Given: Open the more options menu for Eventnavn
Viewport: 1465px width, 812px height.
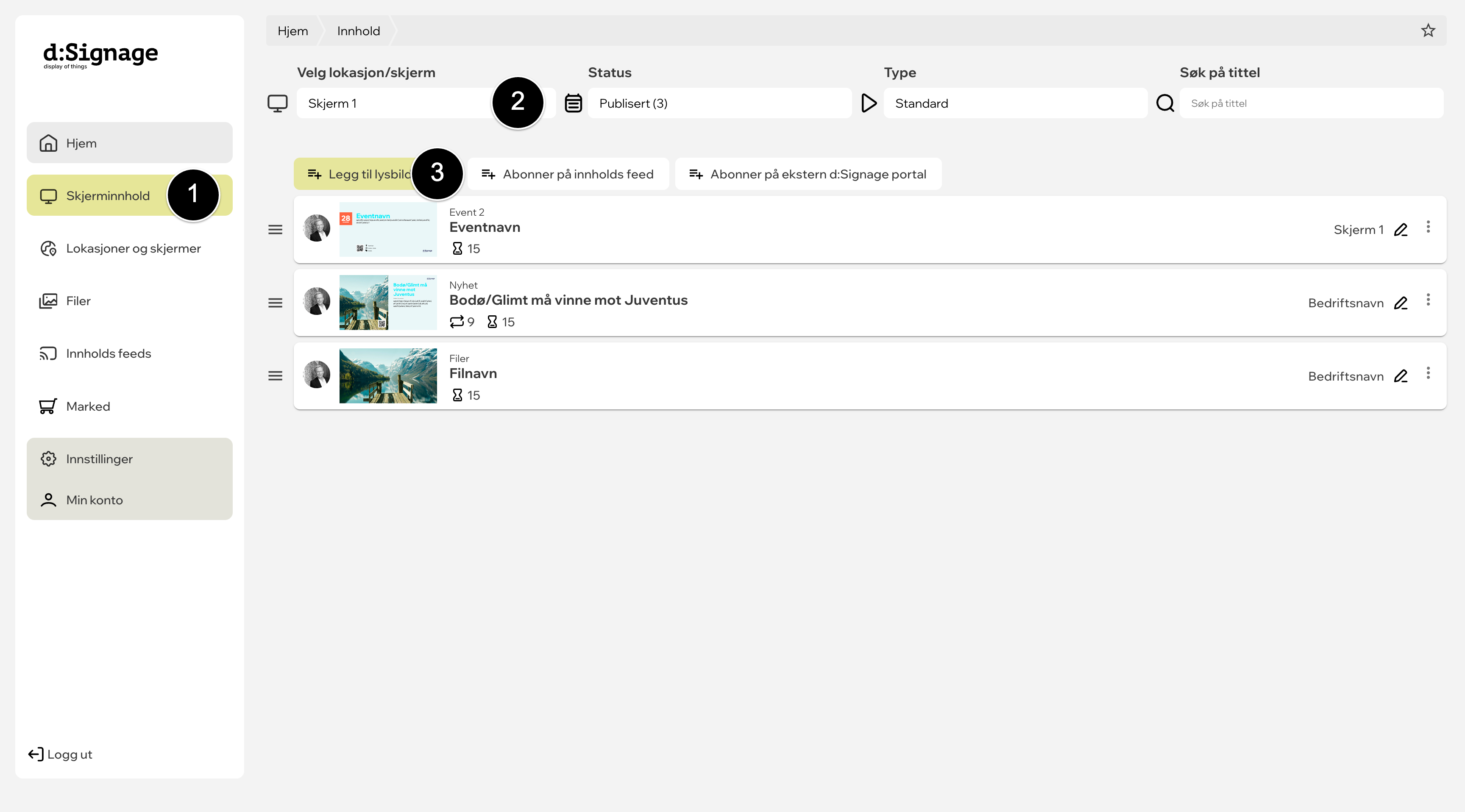Looking at the screenshot, I should pyautogui.click(x=1428, y=227).
